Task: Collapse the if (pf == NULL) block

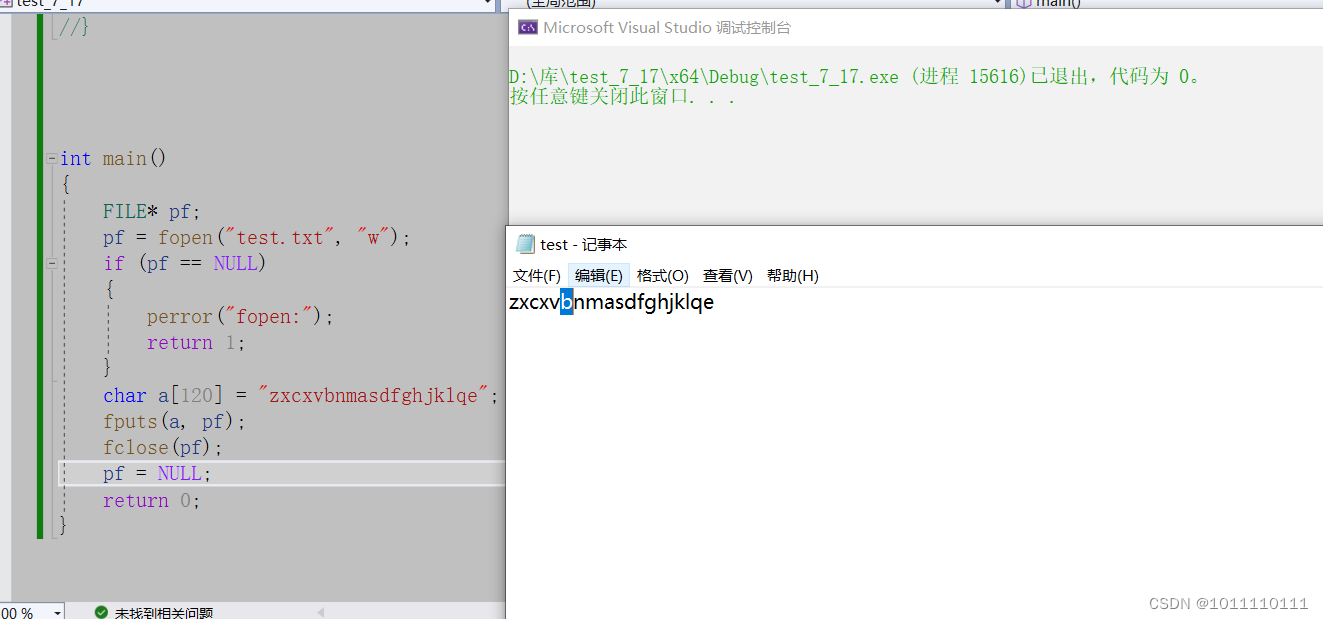Action: point(51,264)
